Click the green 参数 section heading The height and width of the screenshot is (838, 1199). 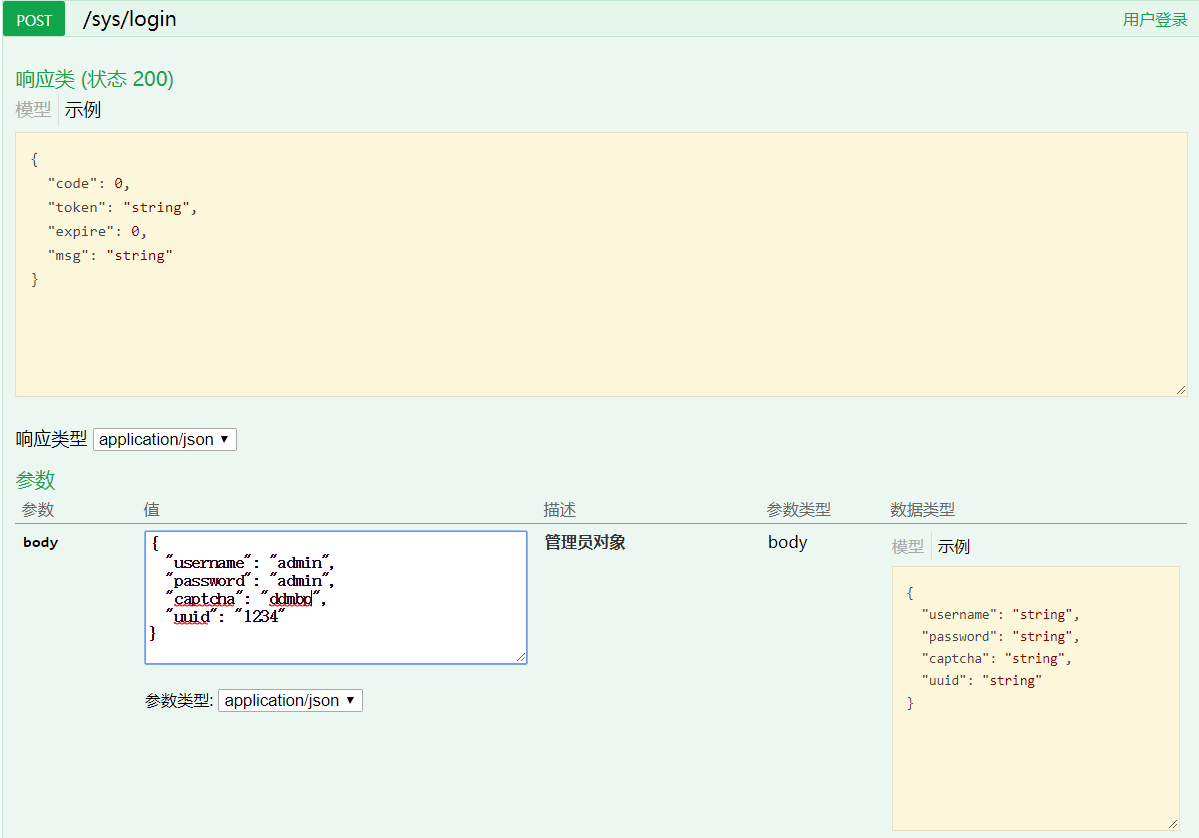tap(35, 480)
